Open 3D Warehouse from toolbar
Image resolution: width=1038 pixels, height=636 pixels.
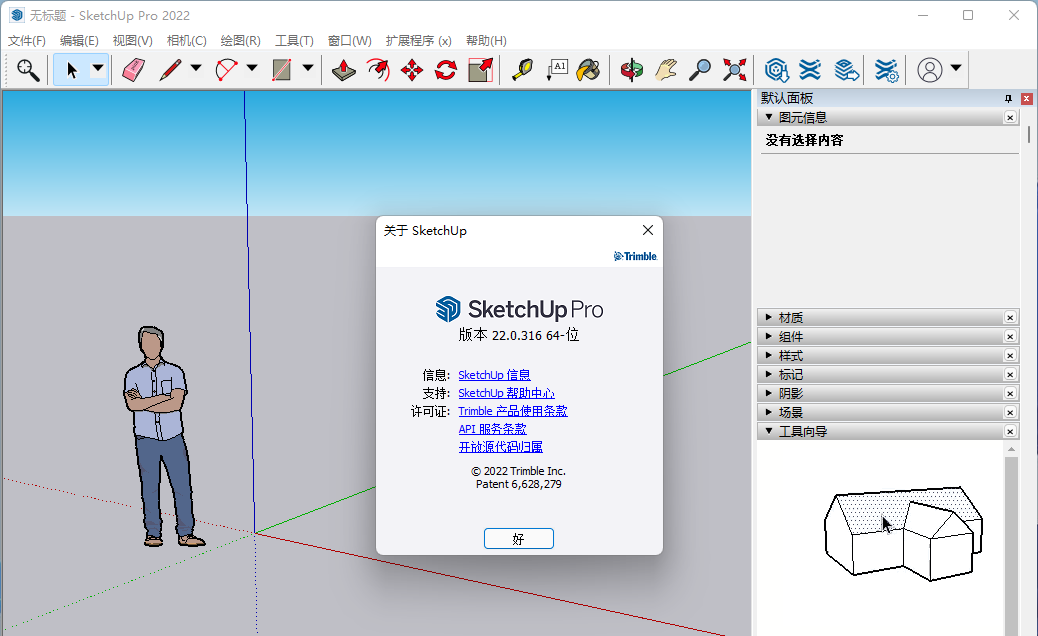point(777,69)
